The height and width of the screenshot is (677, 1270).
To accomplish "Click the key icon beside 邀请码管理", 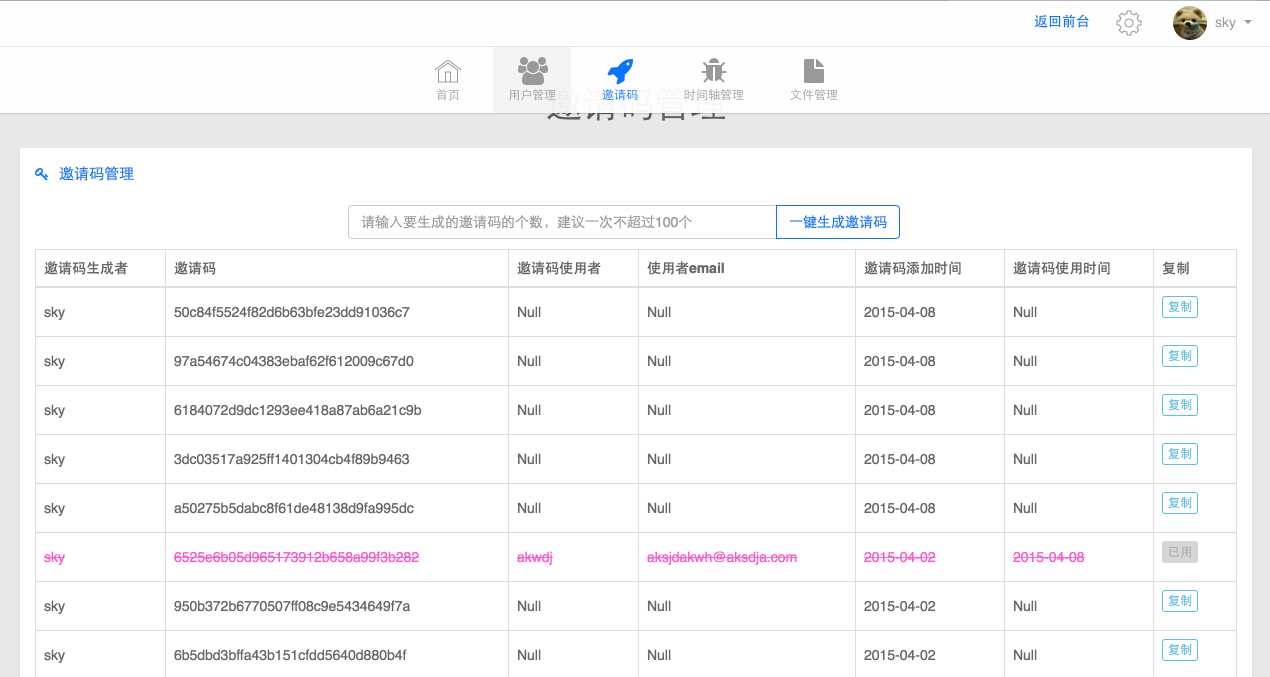I will tap(42, 174).
